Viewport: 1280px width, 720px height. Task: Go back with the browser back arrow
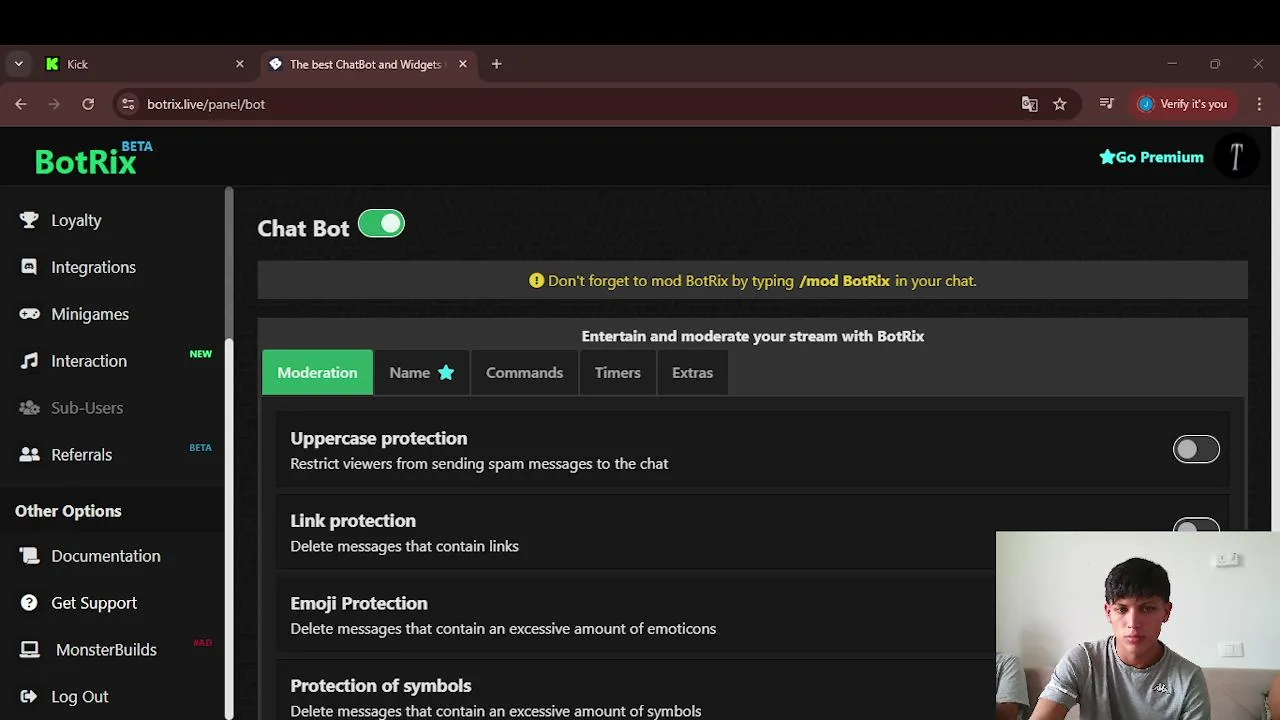21,104
